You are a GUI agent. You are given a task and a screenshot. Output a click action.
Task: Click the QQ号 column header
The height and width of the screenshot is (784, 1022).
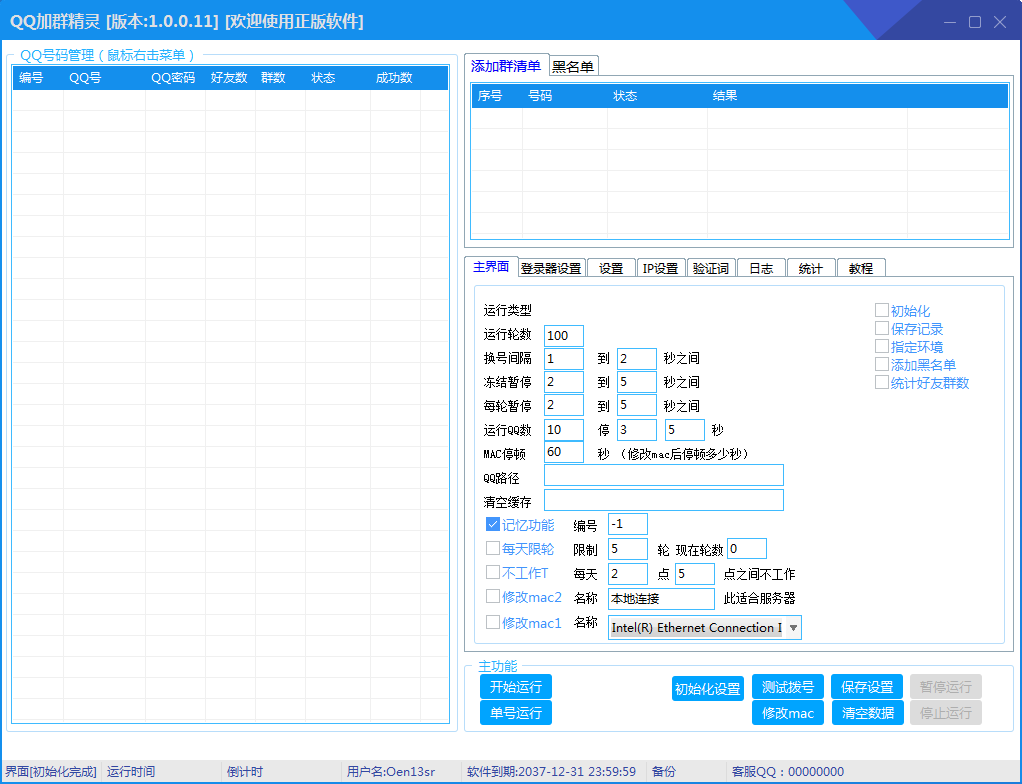(x=104, y=78)
